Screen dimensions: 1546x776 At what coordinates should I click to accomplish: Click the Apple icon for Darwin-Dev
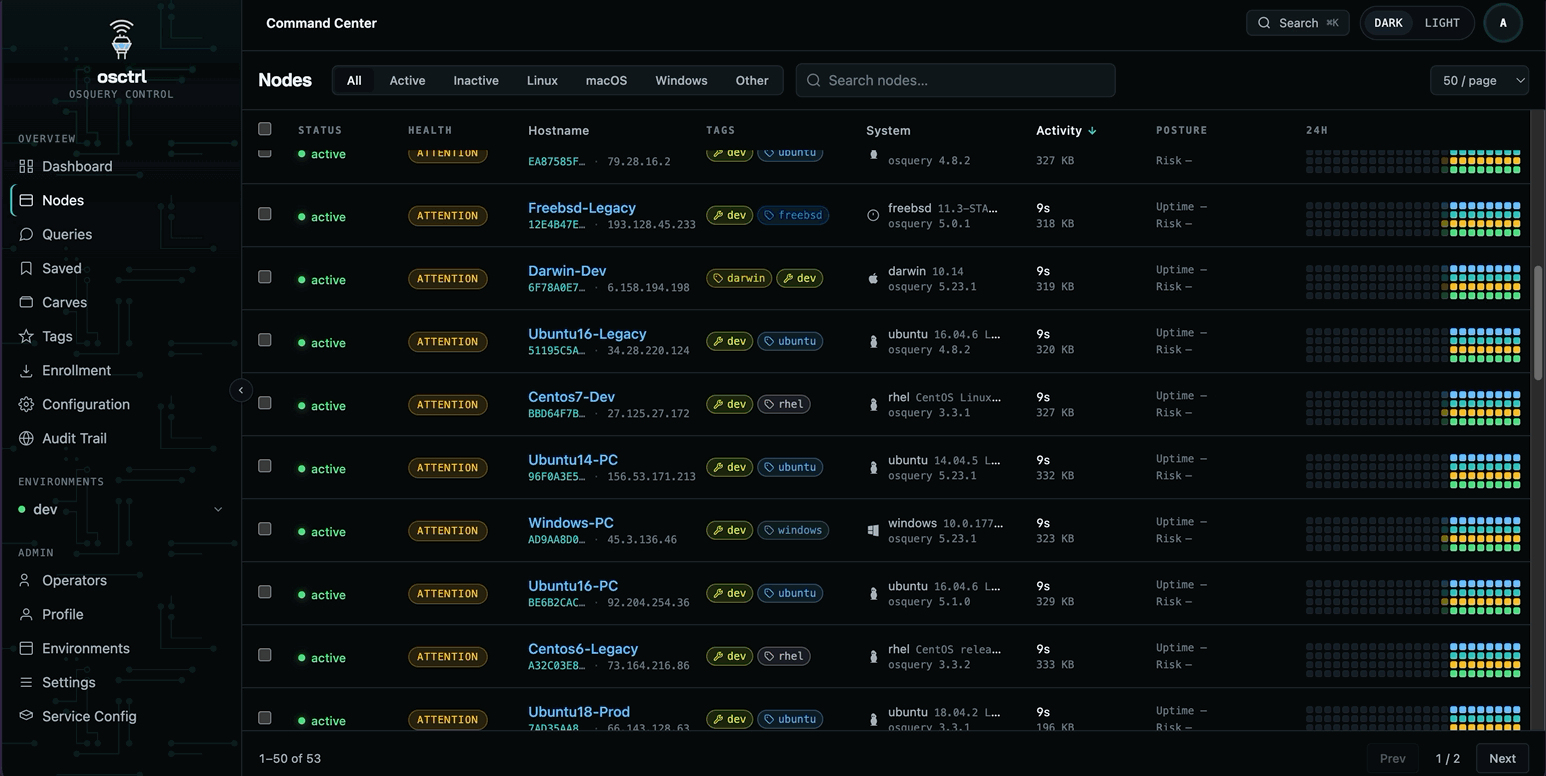[873, 278]
